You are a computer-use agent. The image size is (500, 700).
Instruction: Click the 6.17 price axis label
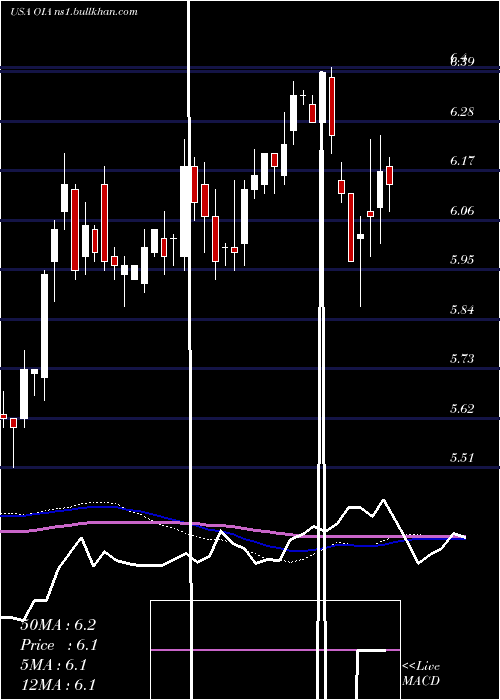[462, 161]
